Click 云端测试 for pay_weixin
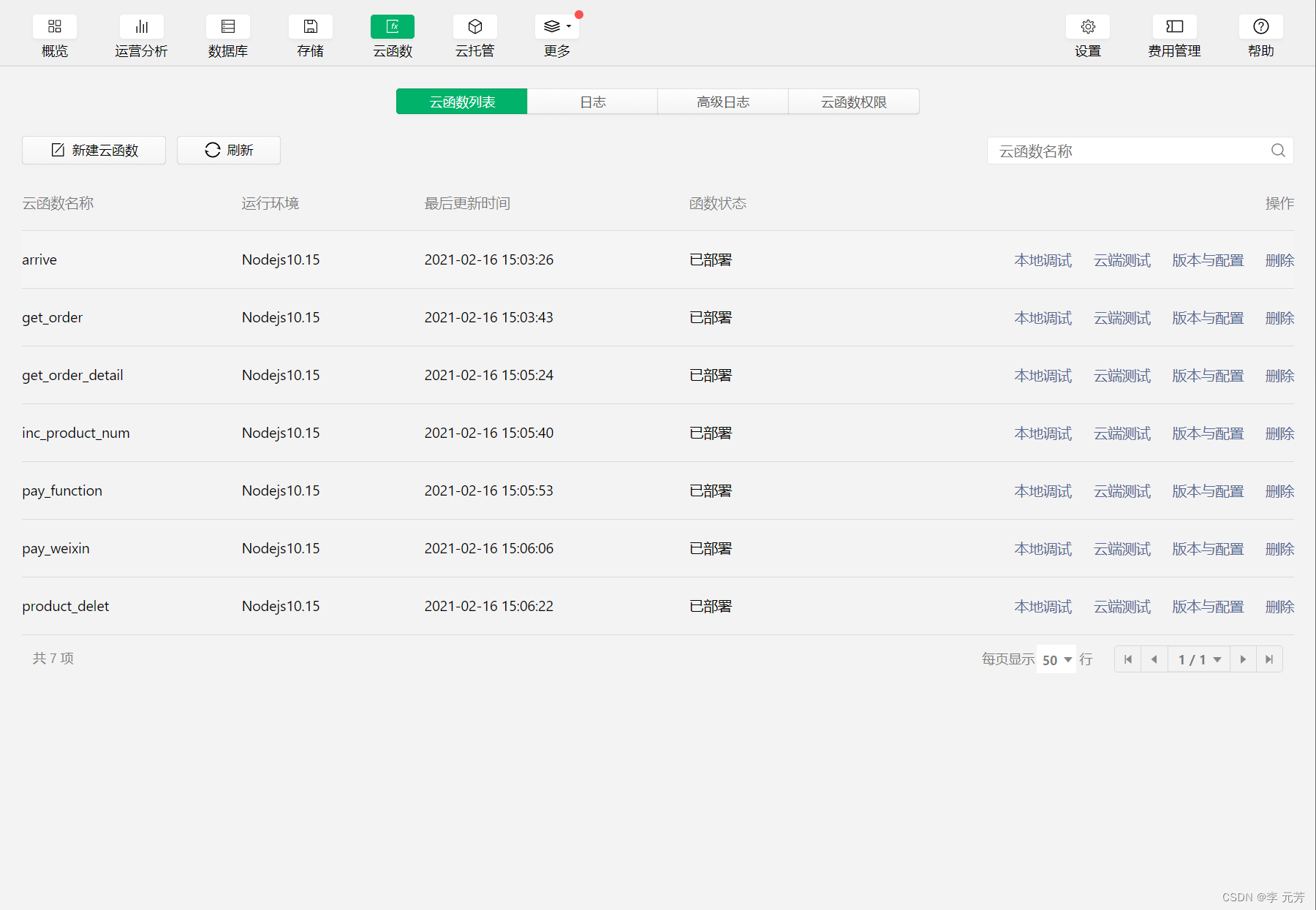Viewport: 1316px width, 910px height. pyautogui.click(x=1122, y=549)
